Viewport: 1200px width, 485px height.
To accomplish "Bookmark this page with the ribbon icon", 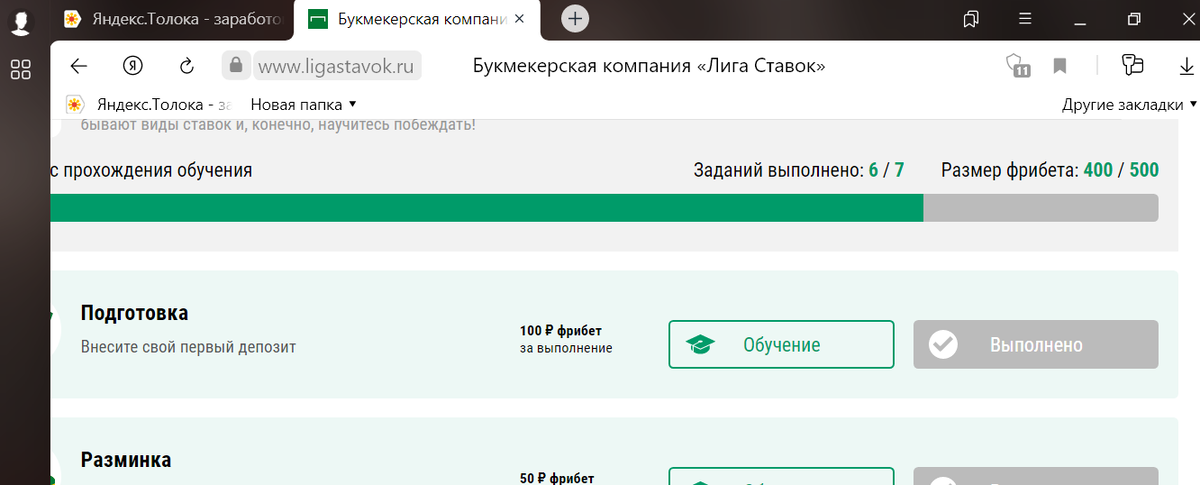I will (x=1060, y=66).
